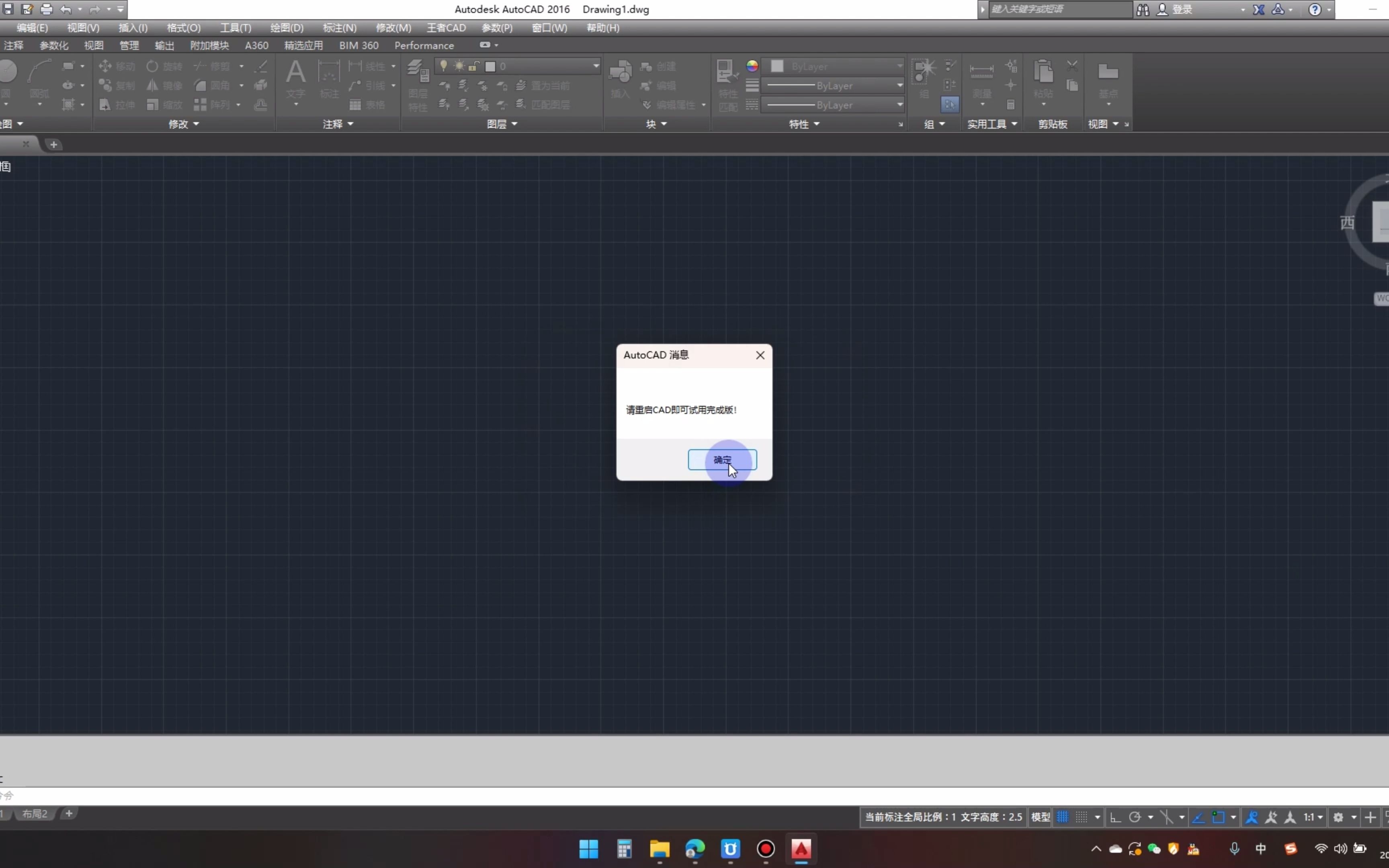Toggle the grid display in status bar
1389x868 pixels.
(1062, 817)
